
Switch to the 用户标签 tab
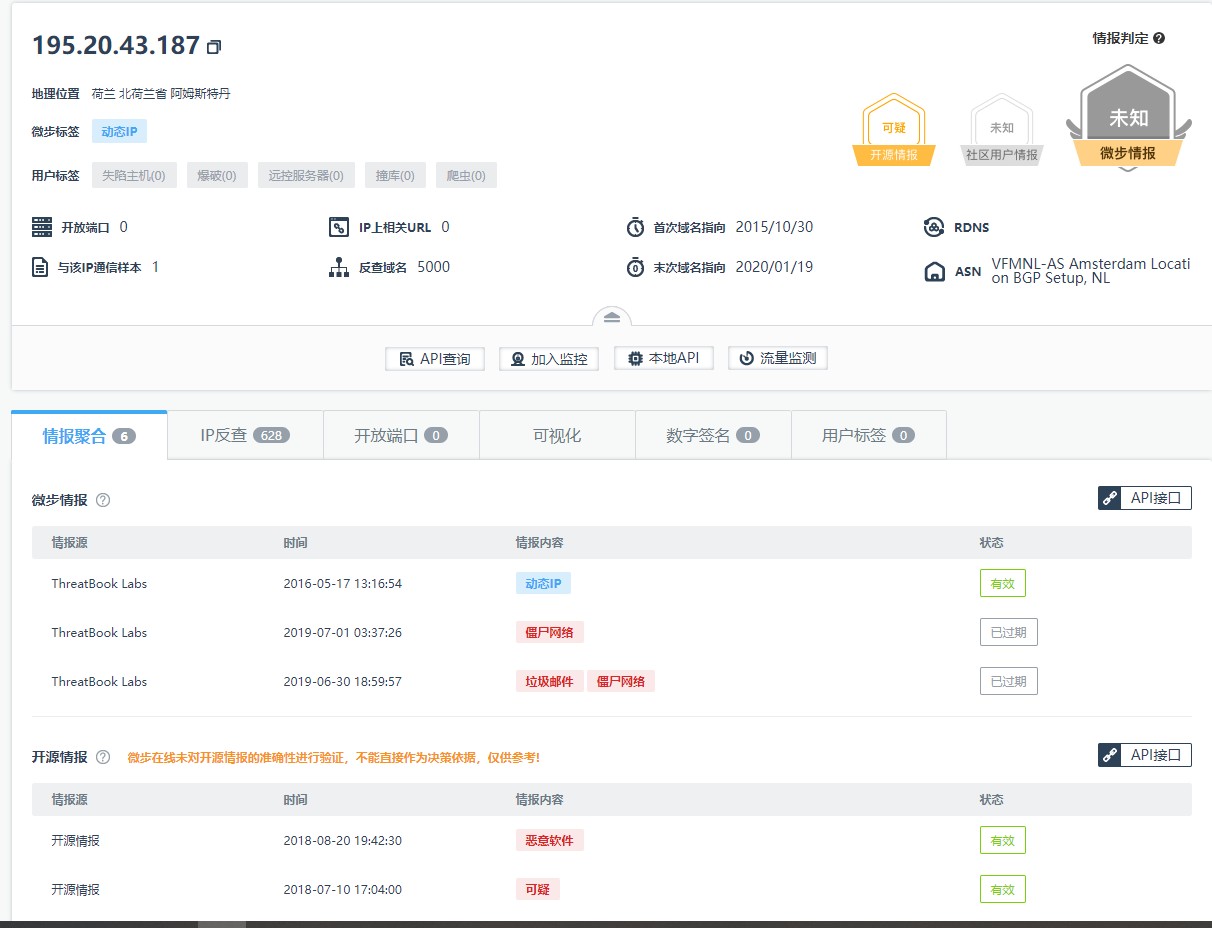(869, 436)
